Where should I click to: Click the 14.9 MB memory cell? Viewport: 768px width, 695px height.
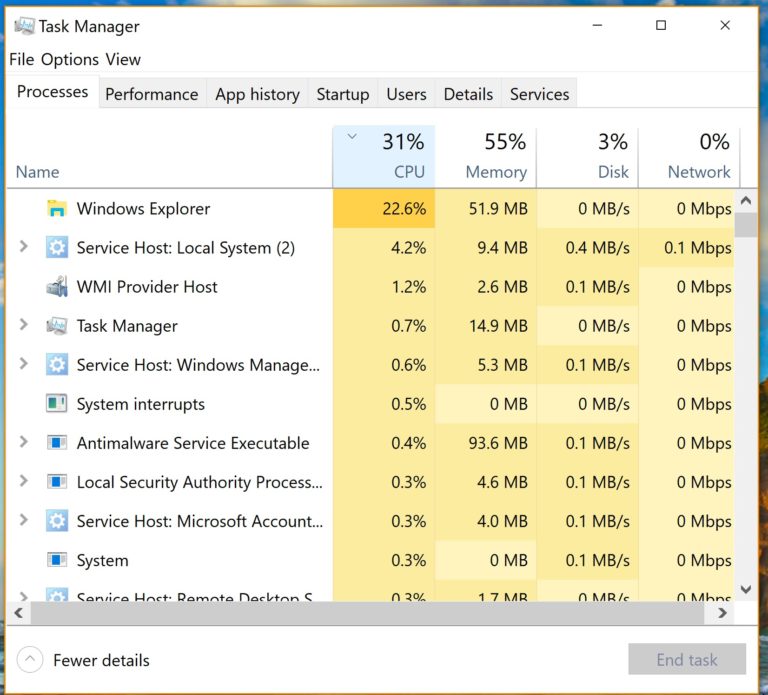[x=485, y=326]
